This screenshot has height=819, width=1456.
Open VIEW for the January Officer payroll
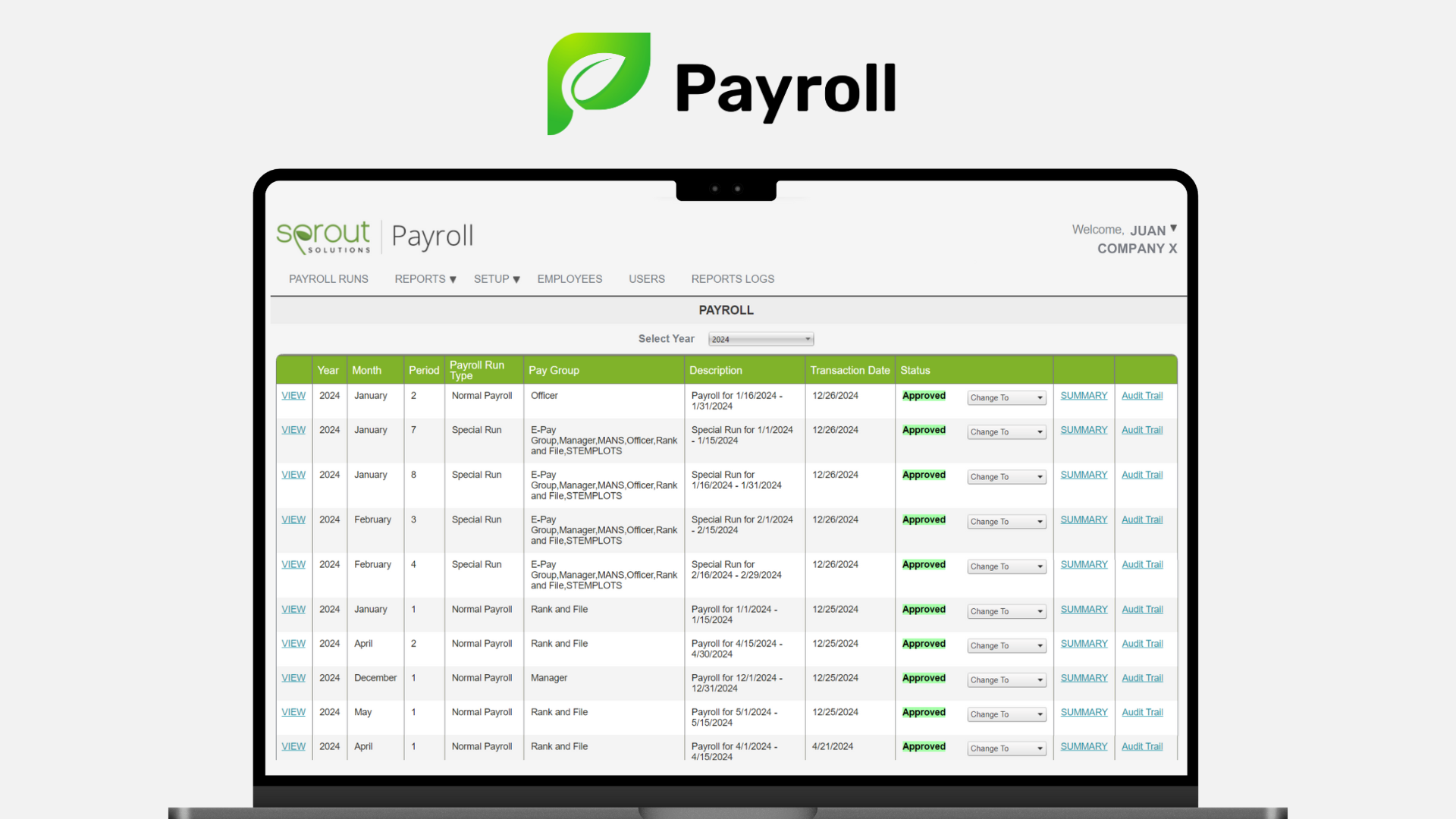pyautogui.click(x=293, y=395)
